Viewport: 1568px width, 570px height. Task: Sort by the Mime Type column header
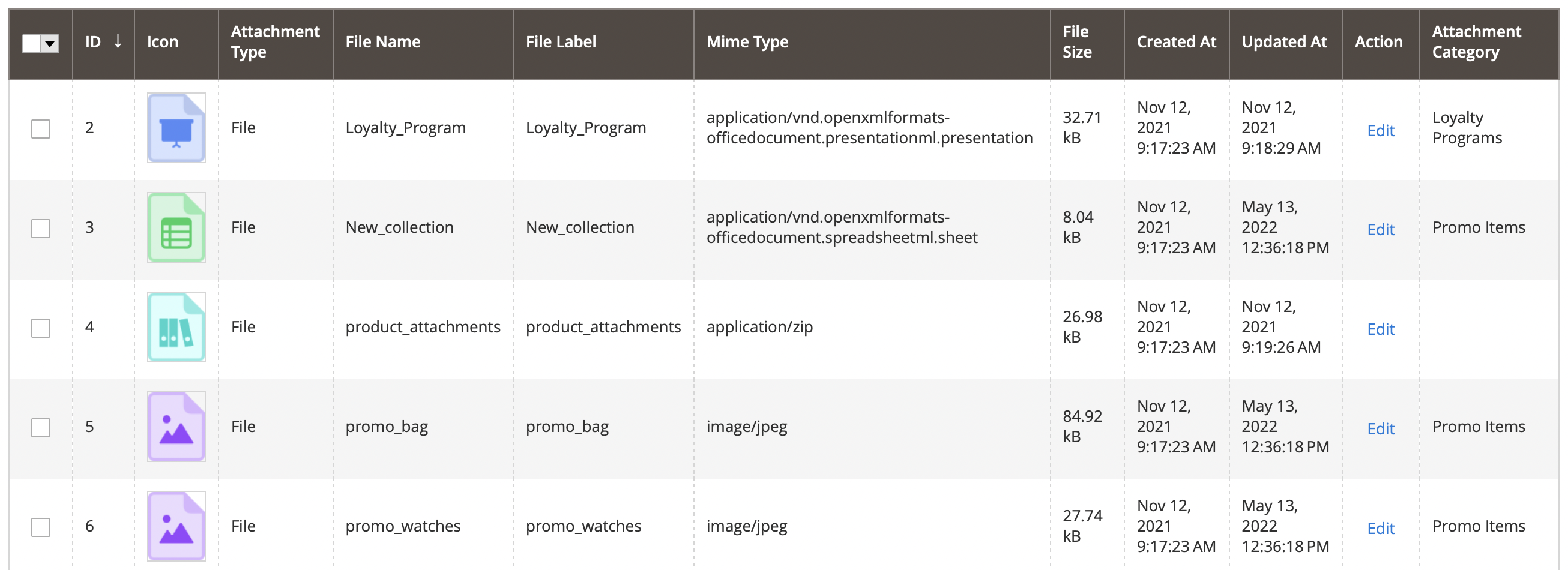point(747,42)
